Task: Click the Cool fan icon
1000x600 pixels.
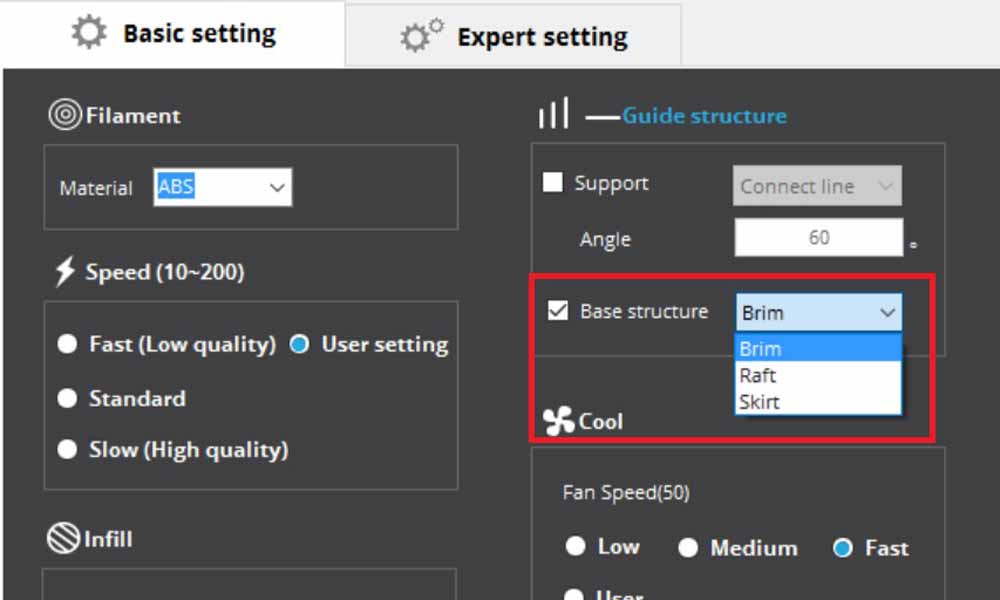Action: [x=559, y=421]
